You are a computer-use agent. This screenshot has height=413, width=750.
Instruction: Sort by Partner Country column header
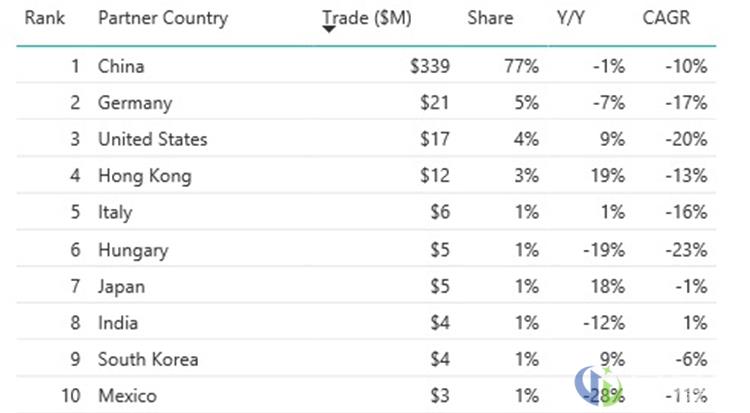tap(163, 18)
